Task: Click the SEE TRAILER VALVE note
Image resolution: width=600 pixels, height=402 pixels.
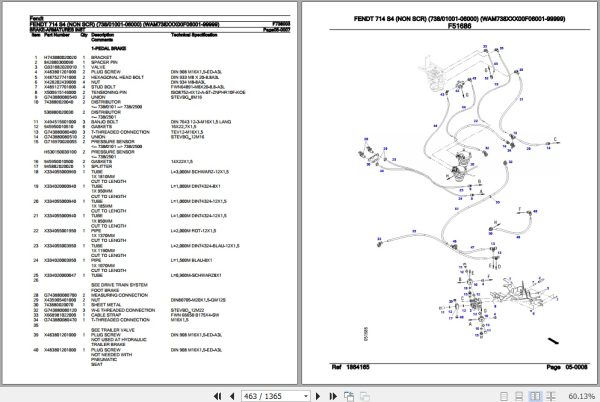Action: pyautogui.click(x=113, y=330)
